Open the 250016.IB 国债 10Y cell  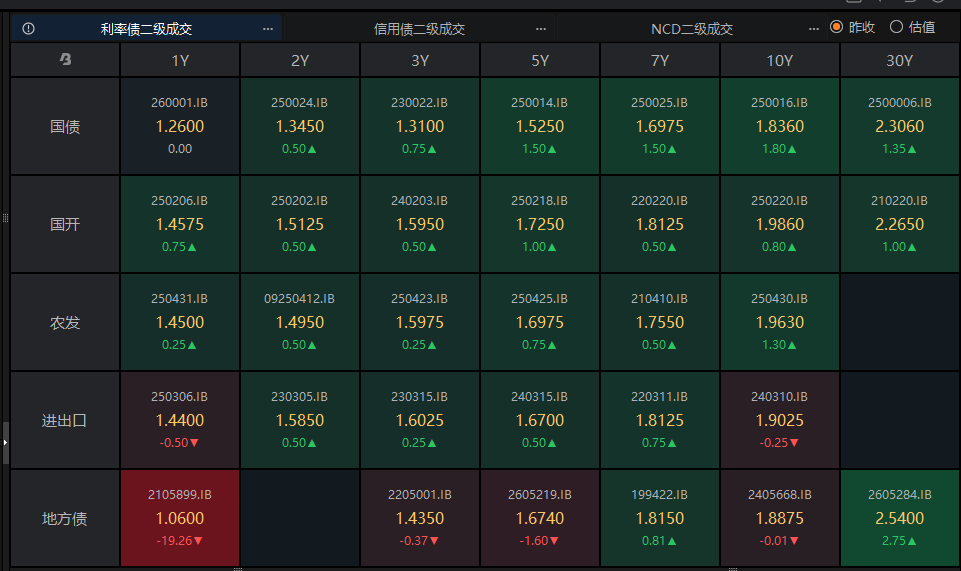(780, 126)
